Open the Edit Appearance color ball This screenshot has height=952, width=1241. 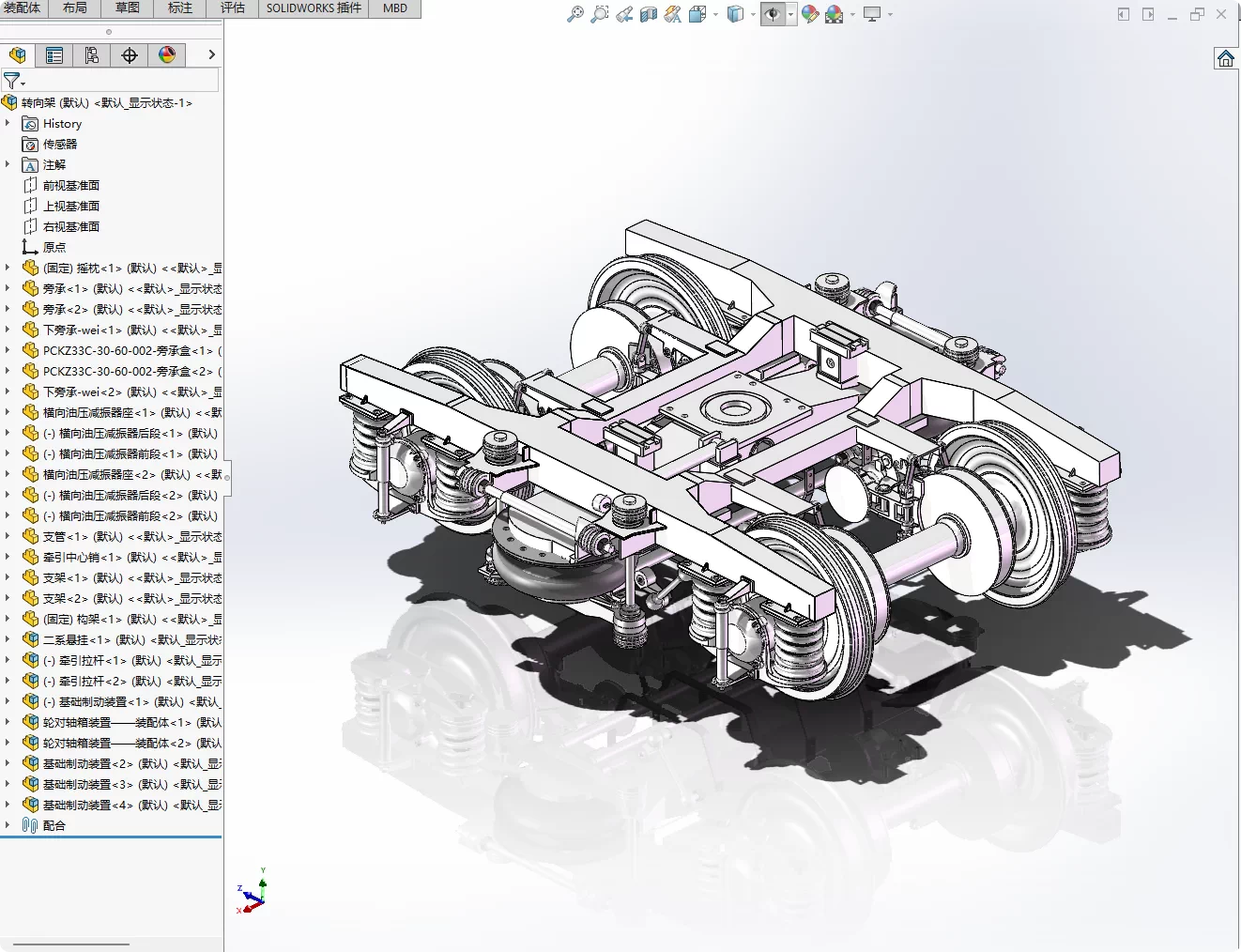(x=810, y=14)
